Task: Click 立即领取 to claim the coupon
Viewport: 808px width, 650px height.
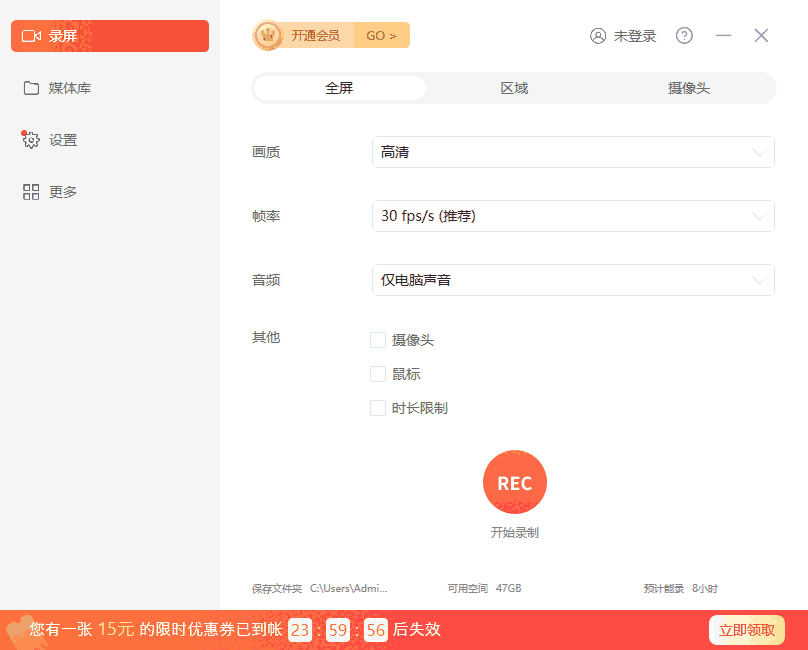Action: [x=746, y=630]
